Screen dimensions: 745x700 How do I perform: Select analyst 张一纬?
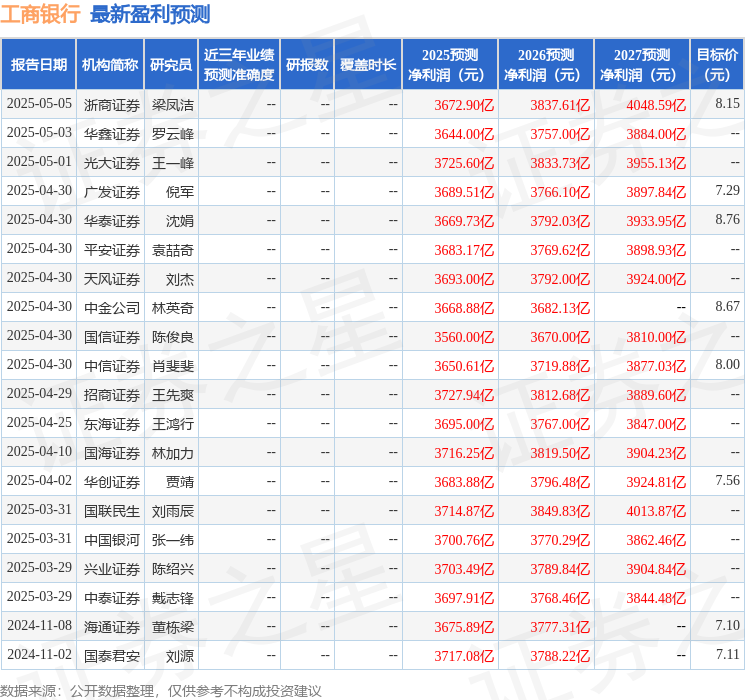[x=173, y=540]
